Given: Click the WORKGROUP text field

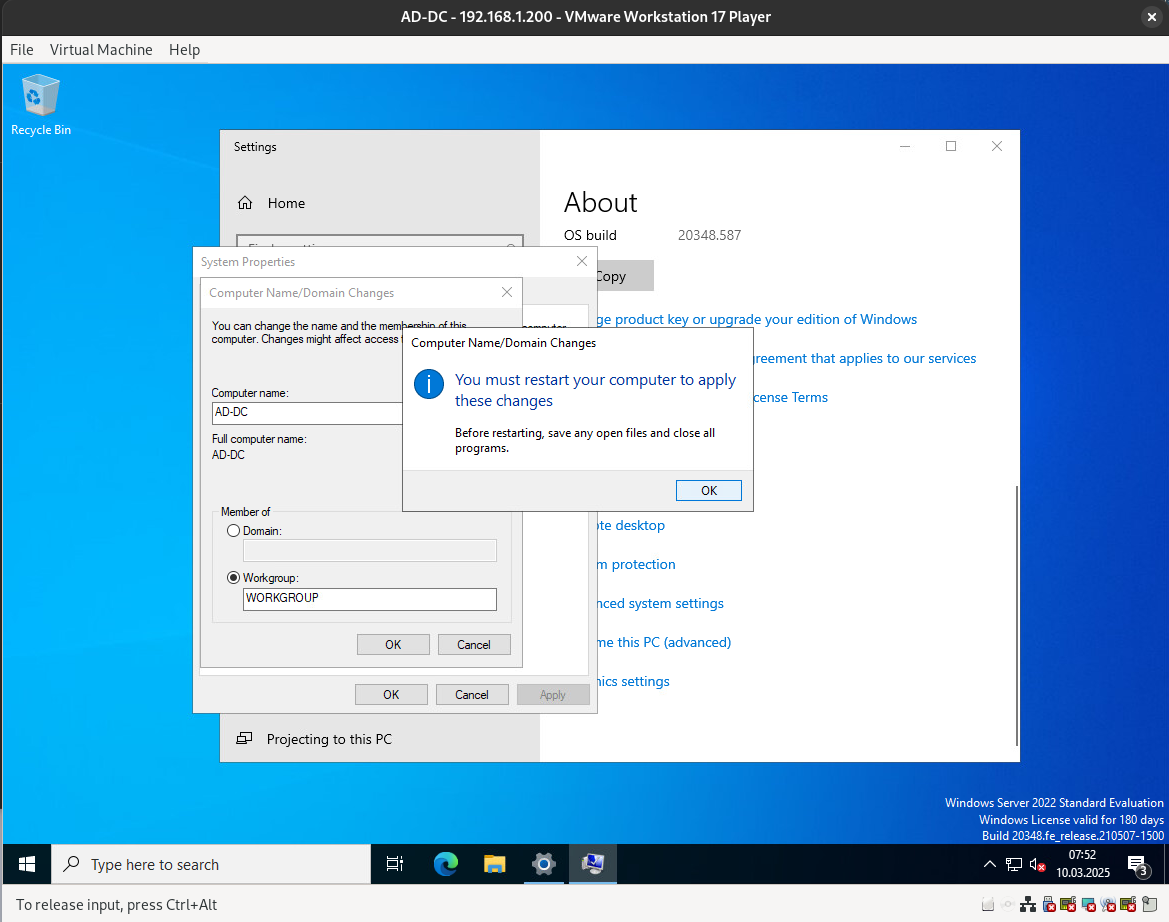Looking at the screenshot, I should [370, 599].
